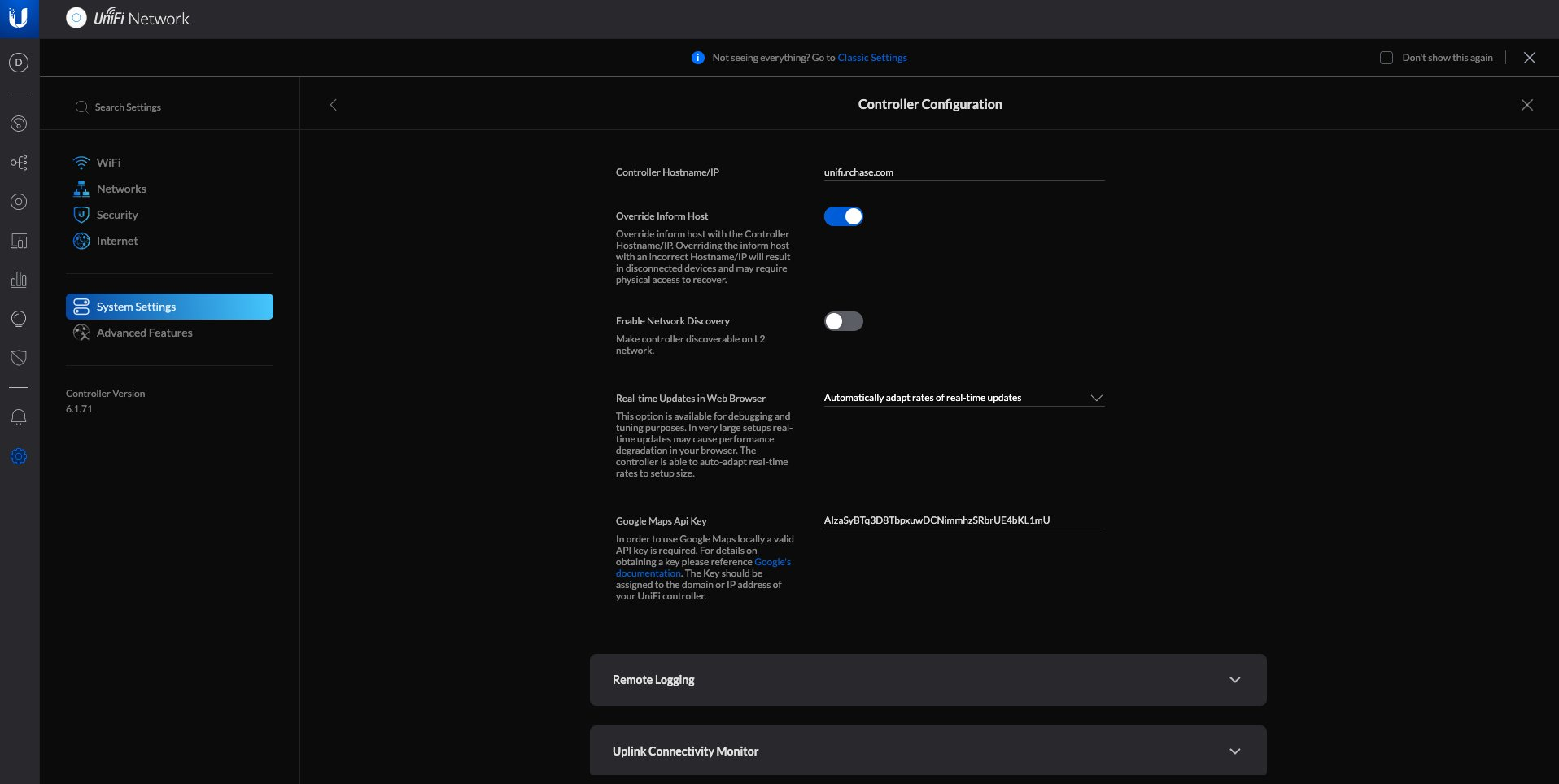Open the Real-time Updates dropdown
Viewport: 1559px width, 784px height.
[964, 398]
